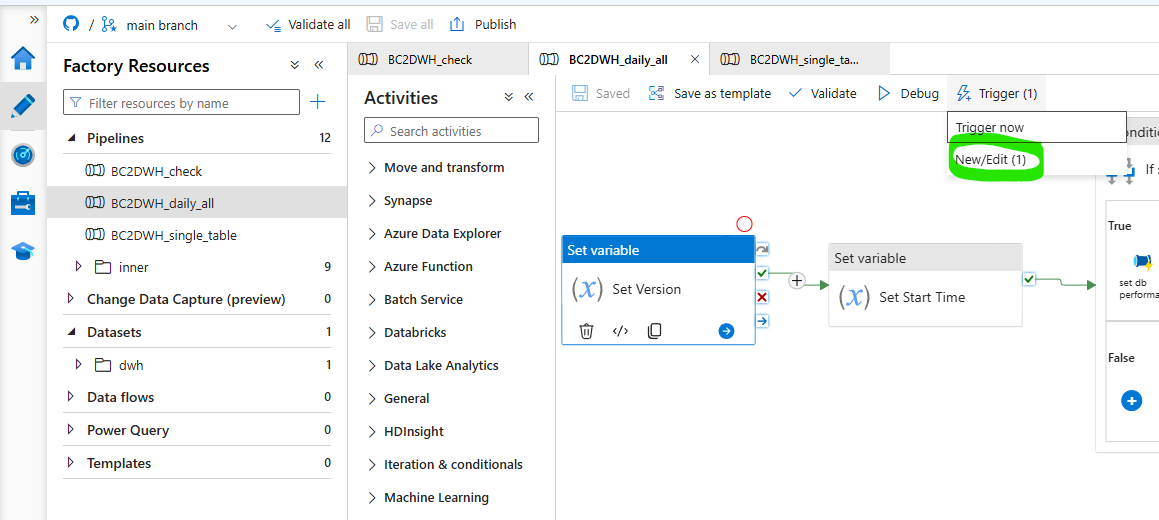Image resolution: width=1159 pixels, height=520 pixels.
Task: Select the Author pencil icon in sidebar
Action: click(23, 106)
